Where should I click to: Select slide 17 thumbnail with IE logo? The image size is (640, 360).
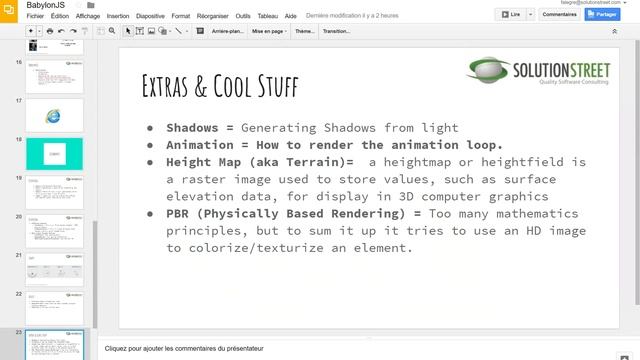click(55, 116)
